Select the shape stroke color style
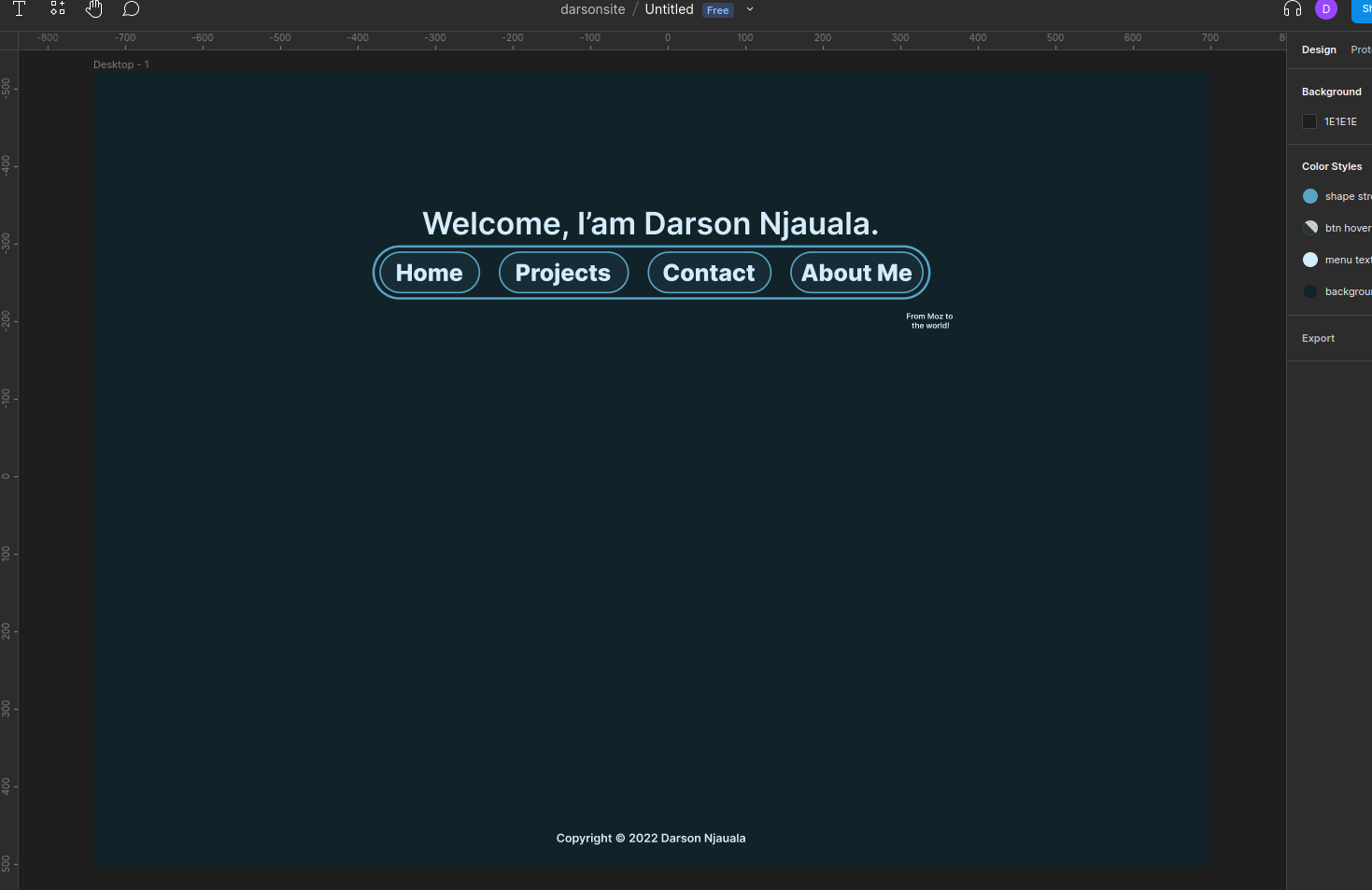Screen dimensions: 1372x890 point(1345,196)
